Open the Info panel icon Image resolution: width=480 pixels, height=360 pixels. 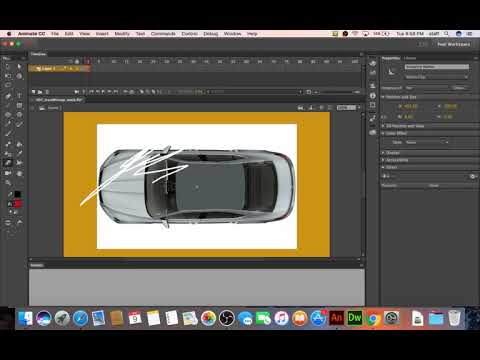click(373, 96)
